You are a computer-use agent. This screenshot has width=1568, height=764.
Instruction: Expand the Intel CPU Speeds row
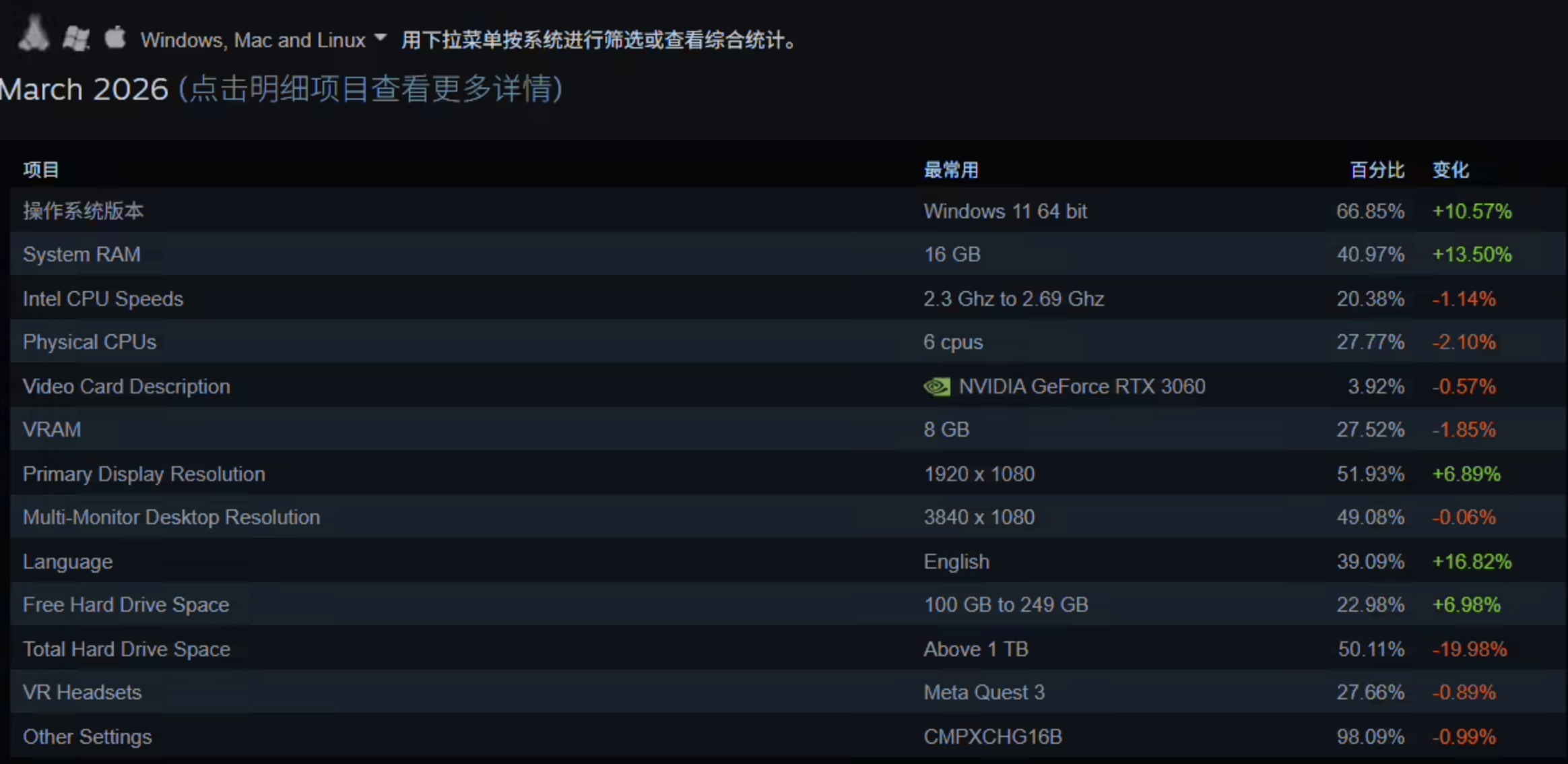pyautogui.click(x=103, y=299)
